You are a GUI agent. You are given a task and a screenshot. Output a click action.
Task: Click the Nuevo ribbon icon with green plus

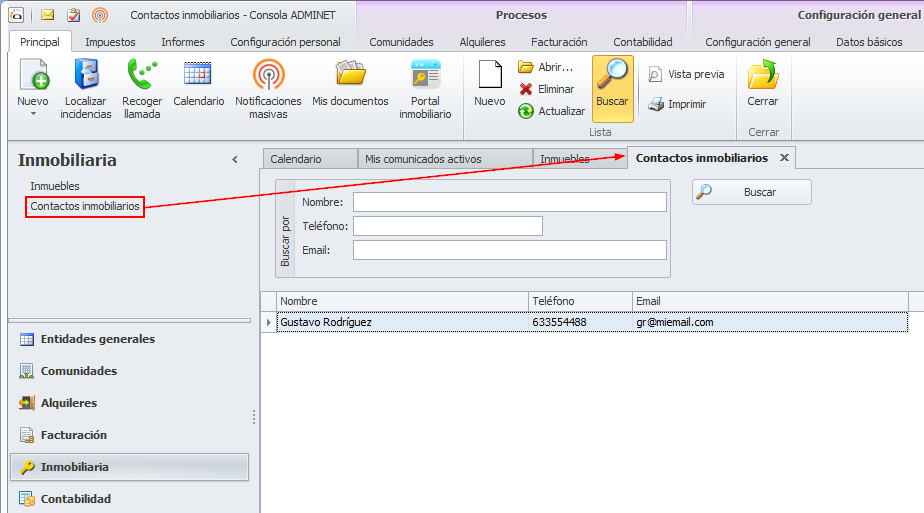point(34,75)
